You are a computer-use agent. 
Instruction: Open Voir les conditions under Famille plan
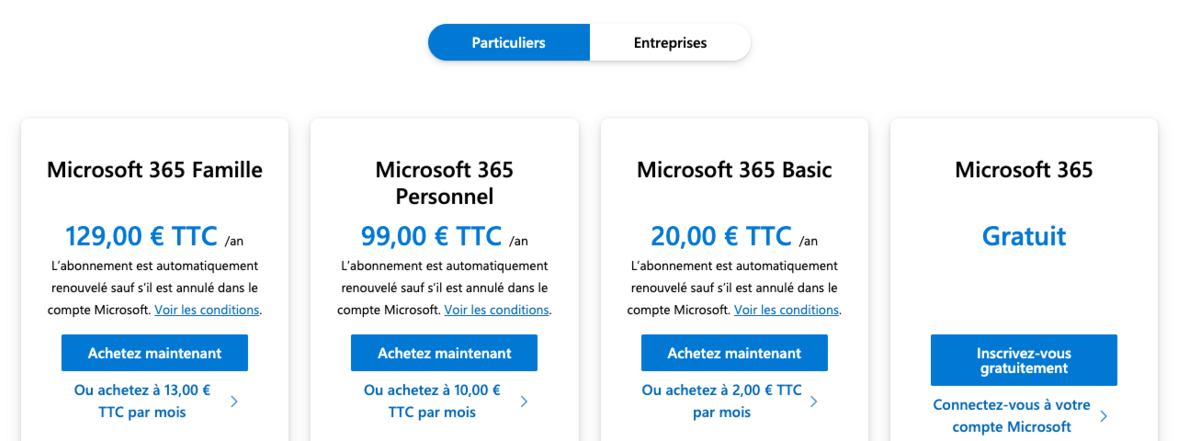click(207, 310)
